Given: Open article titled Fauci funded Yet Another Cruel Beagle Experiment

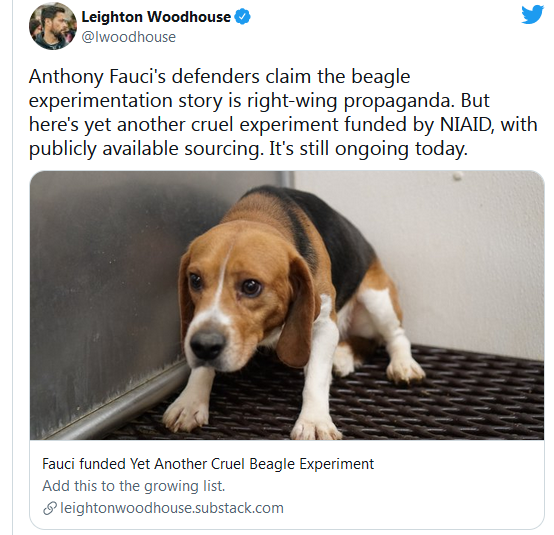Looking at the screenshot, I should pyautogui.click(x=208, y=464).
